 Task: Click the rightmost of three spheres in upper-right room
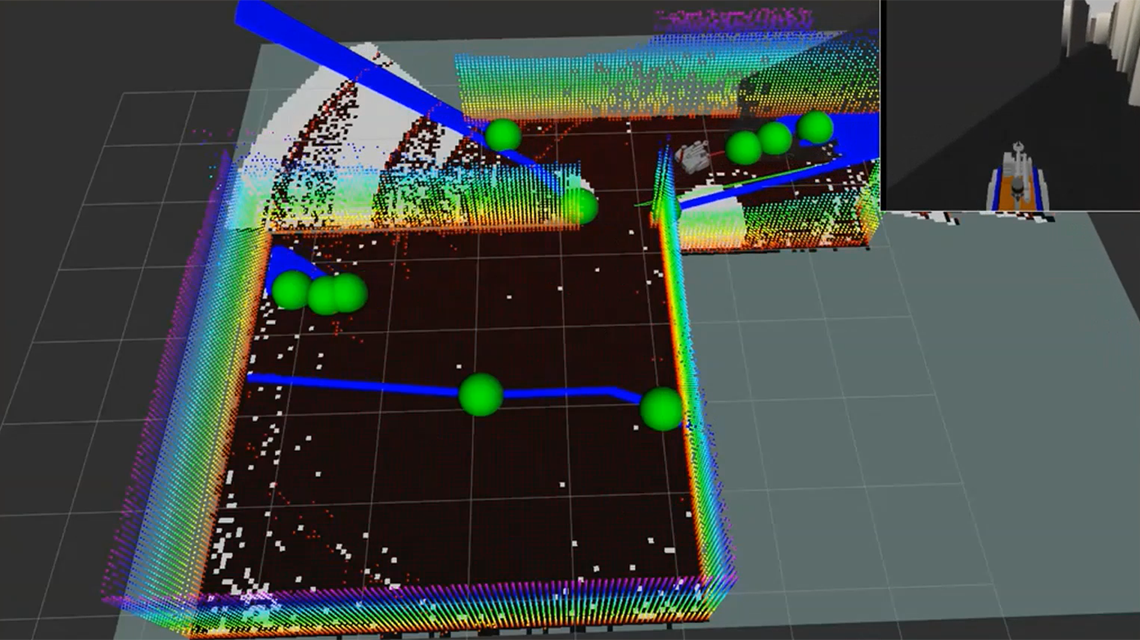pos(816,127)
